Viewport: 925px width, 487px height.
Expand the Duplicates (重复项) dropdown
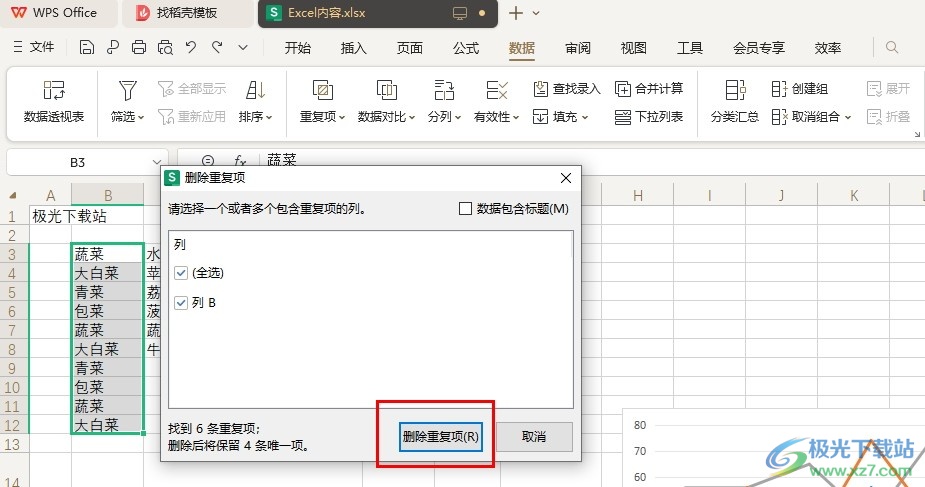pos(322,117)
